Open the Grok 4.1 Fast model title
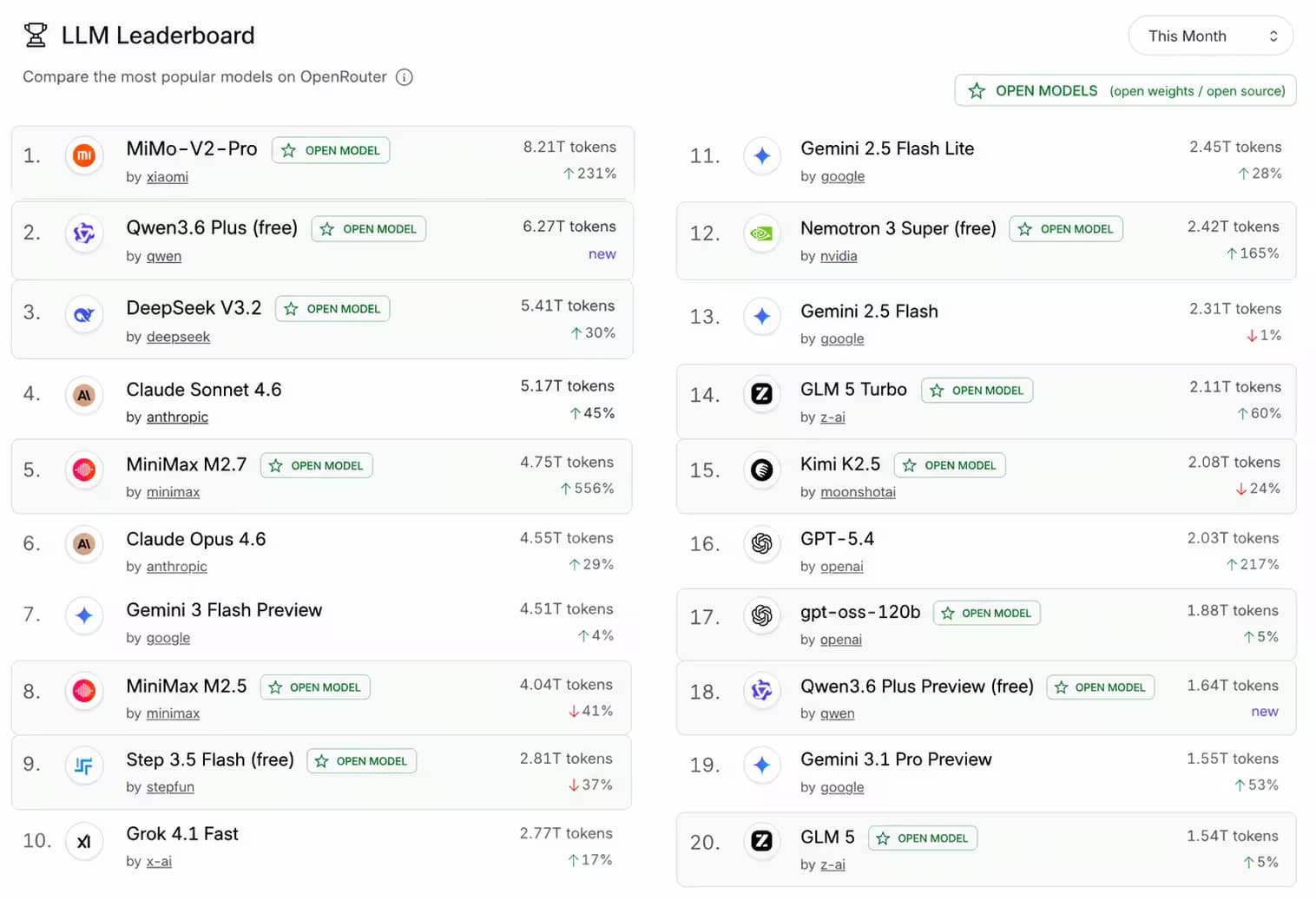Viewport: 1316px width, 900px height. click(182, 834)
